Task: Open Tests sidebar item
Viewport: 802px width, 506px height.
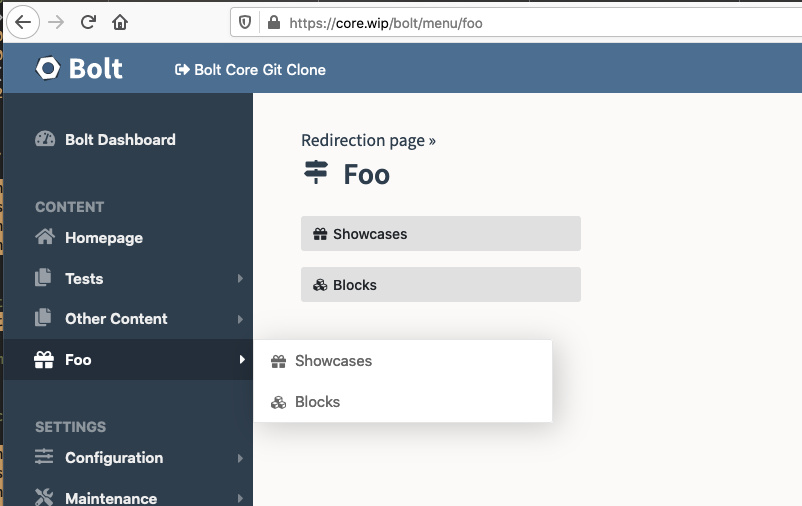Action: (84, 279)
